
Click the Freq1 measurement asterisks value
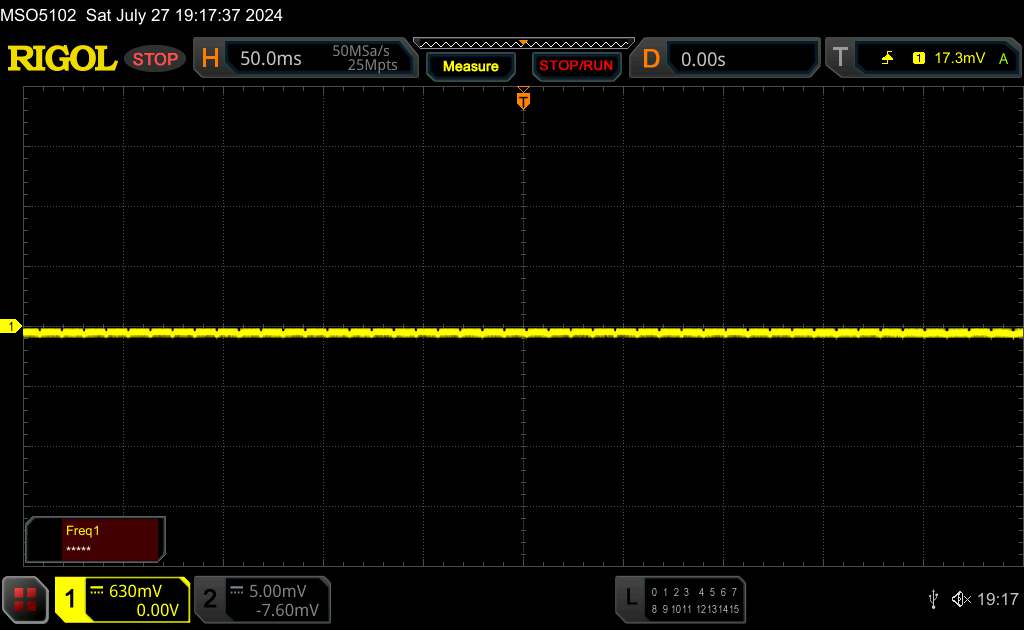coord(78,549)
